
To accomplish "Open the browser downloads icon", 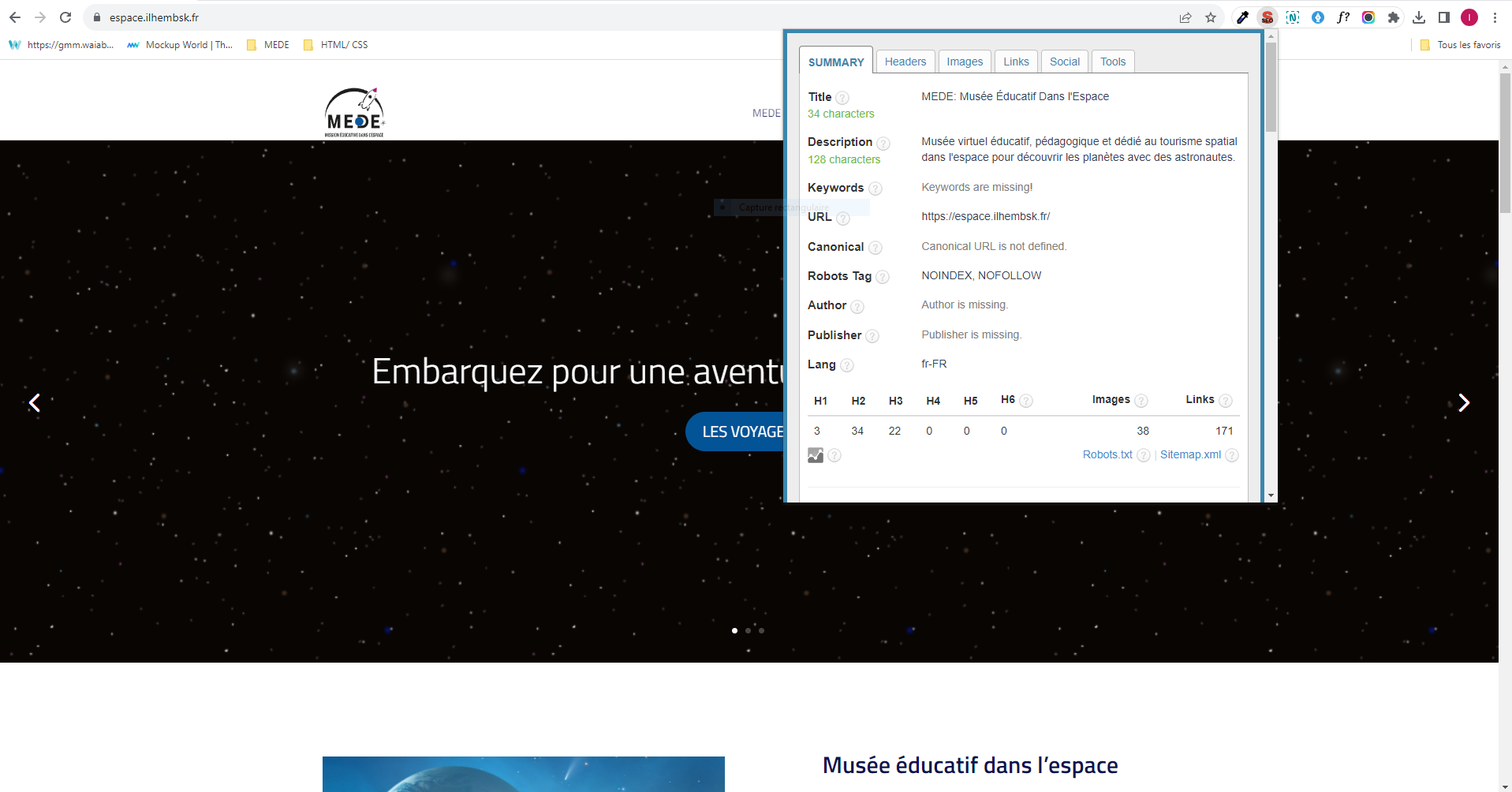I will point(1419,17).
